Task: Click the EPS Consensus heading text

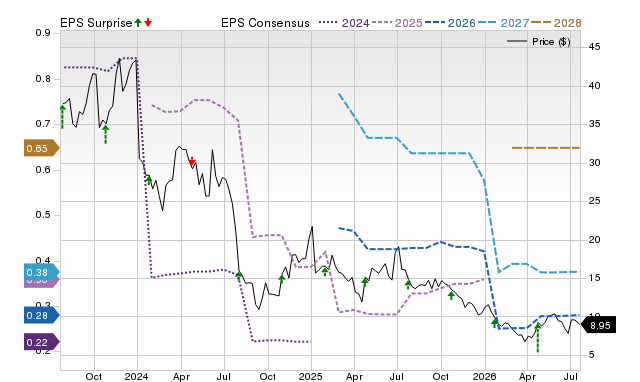Action: point(265,23)
